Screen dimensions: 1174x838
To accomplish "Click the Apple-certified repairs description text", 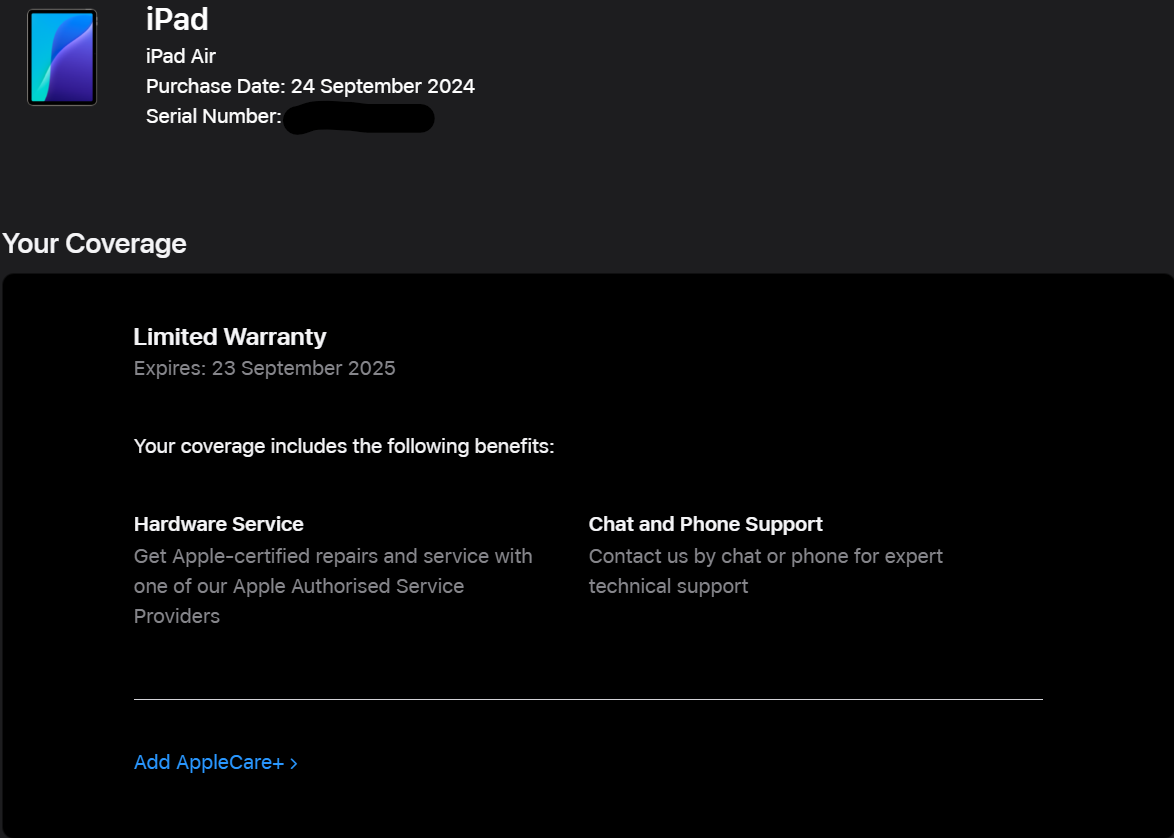I will (333, 586).
